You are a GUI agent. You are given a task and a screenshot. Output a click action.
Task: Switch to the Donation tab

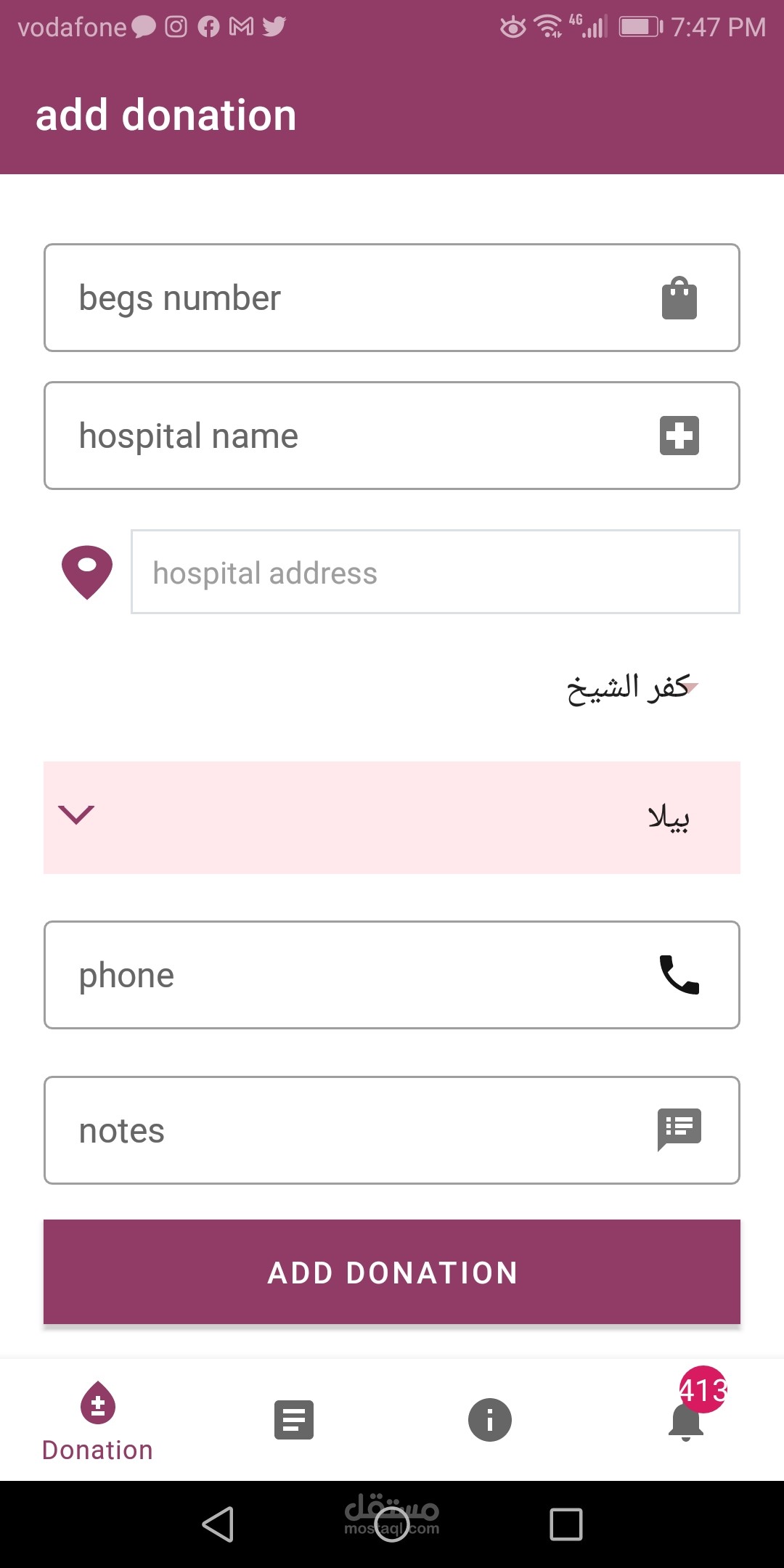(x=98, y=1421)
